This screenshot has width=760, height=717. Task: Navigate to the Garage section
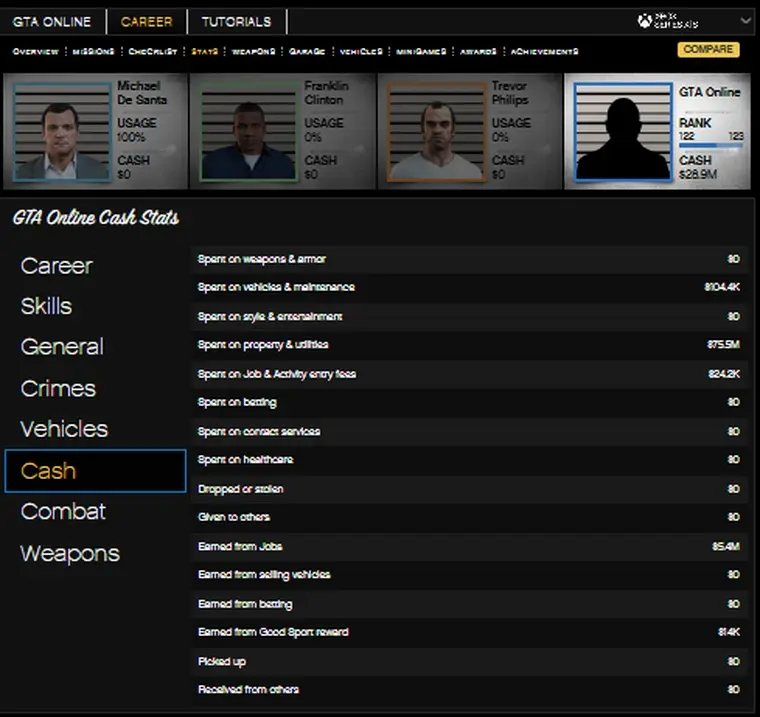[308, 51]
